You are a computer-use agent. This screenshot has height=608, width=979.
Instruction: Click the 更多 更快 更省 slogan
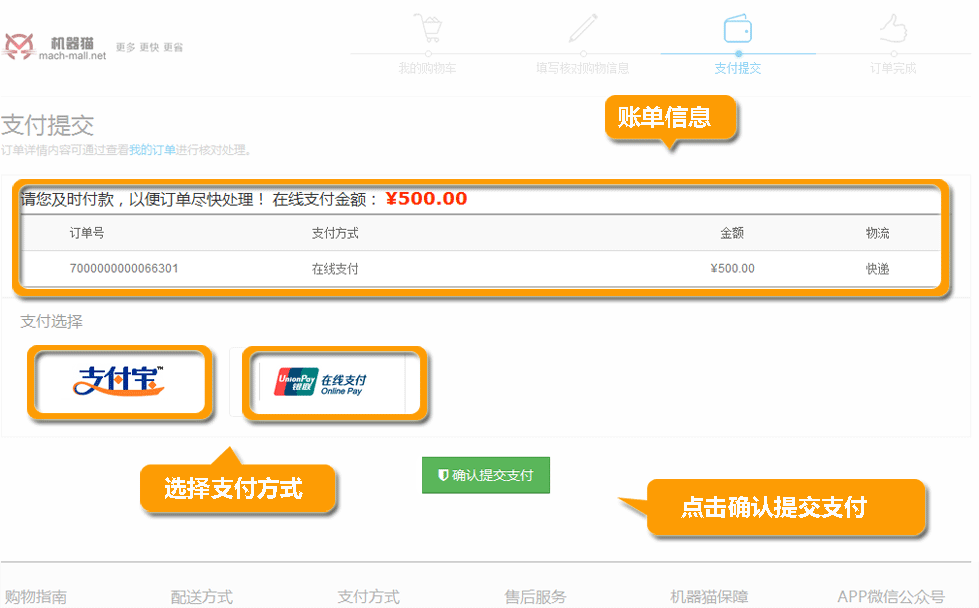pyautogui.click(x=149, y=47)
